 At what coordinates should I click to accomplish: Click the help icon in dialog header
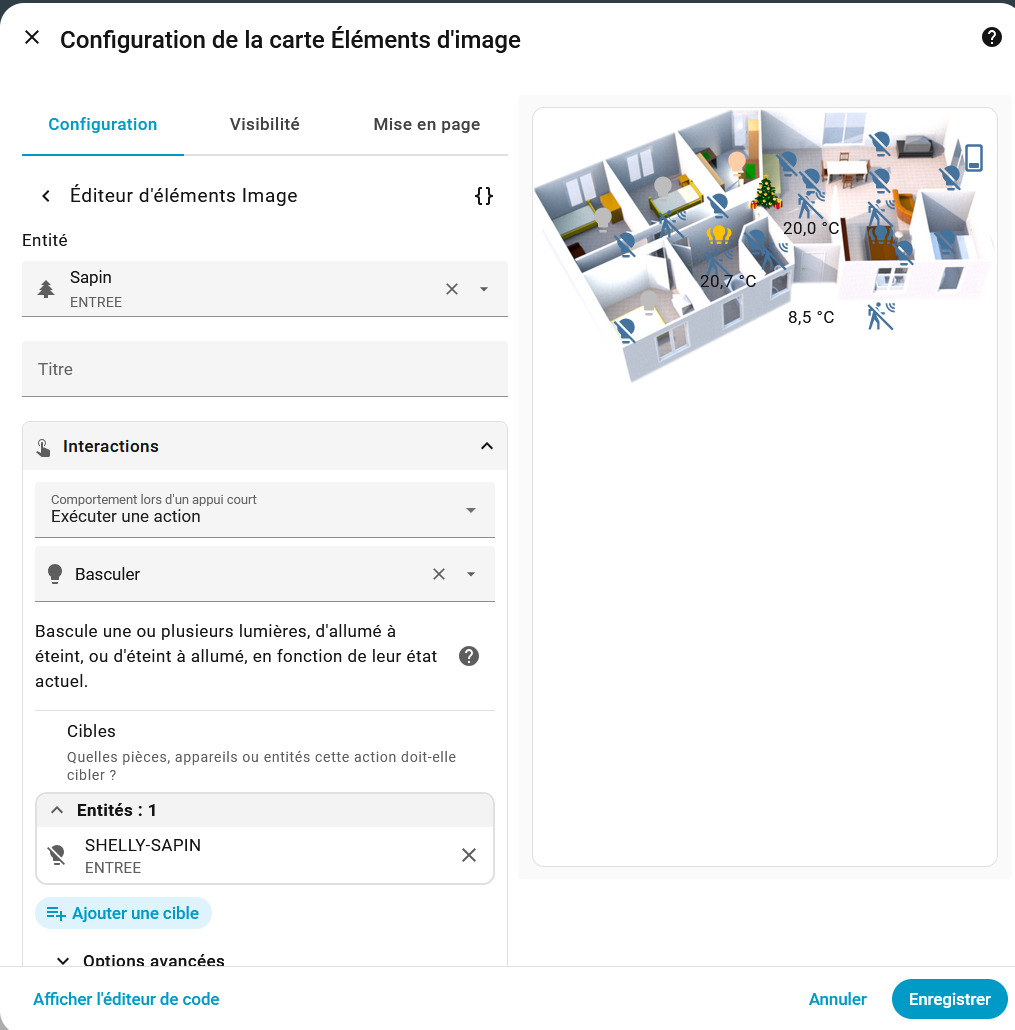coord(991,37)
